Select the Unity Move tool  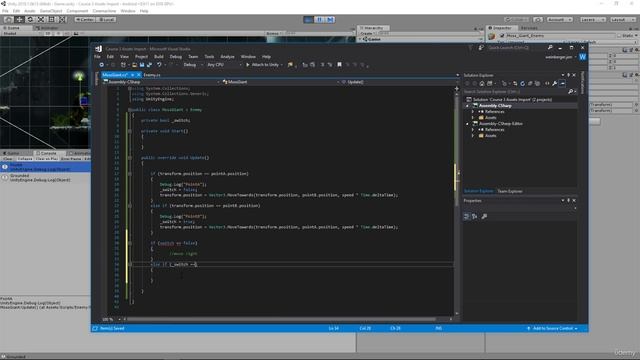click(x=19, y=19)
